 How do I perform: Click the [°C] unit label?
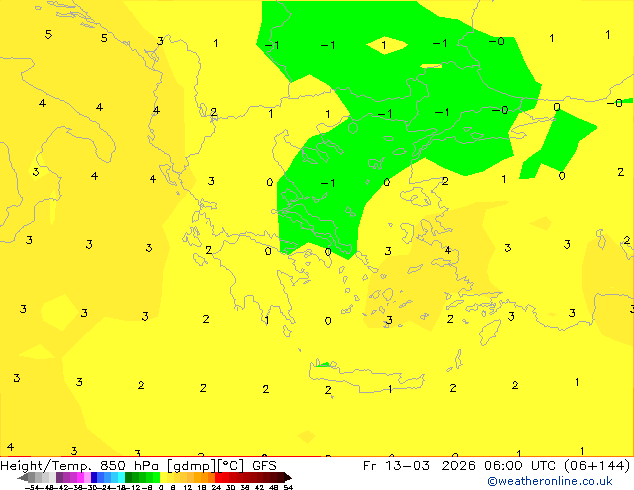pyautogui.click(x=231, y=466)
